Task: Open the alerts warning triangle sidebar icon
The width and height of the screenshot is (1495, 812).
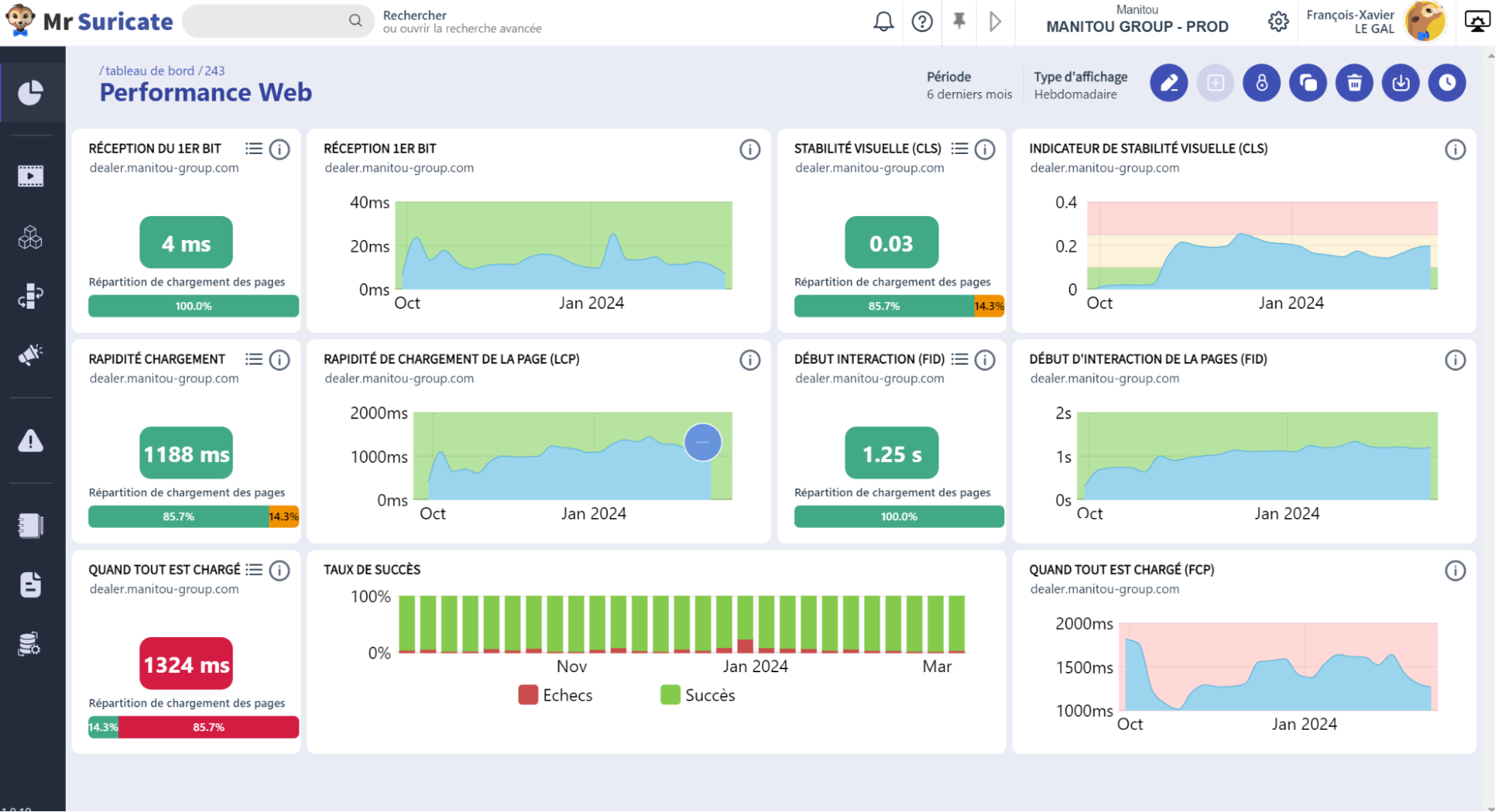Action: tap(31, 440)
